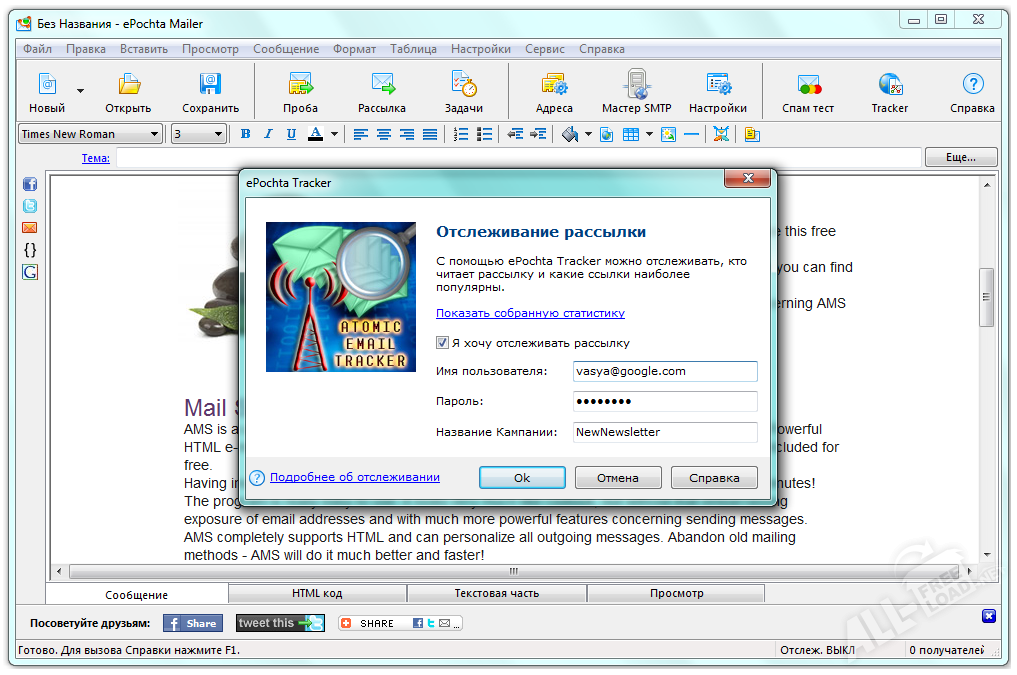Open the Tracker tool icon
The width and height of the screenshot is (1017, 675).
(889, 85)
